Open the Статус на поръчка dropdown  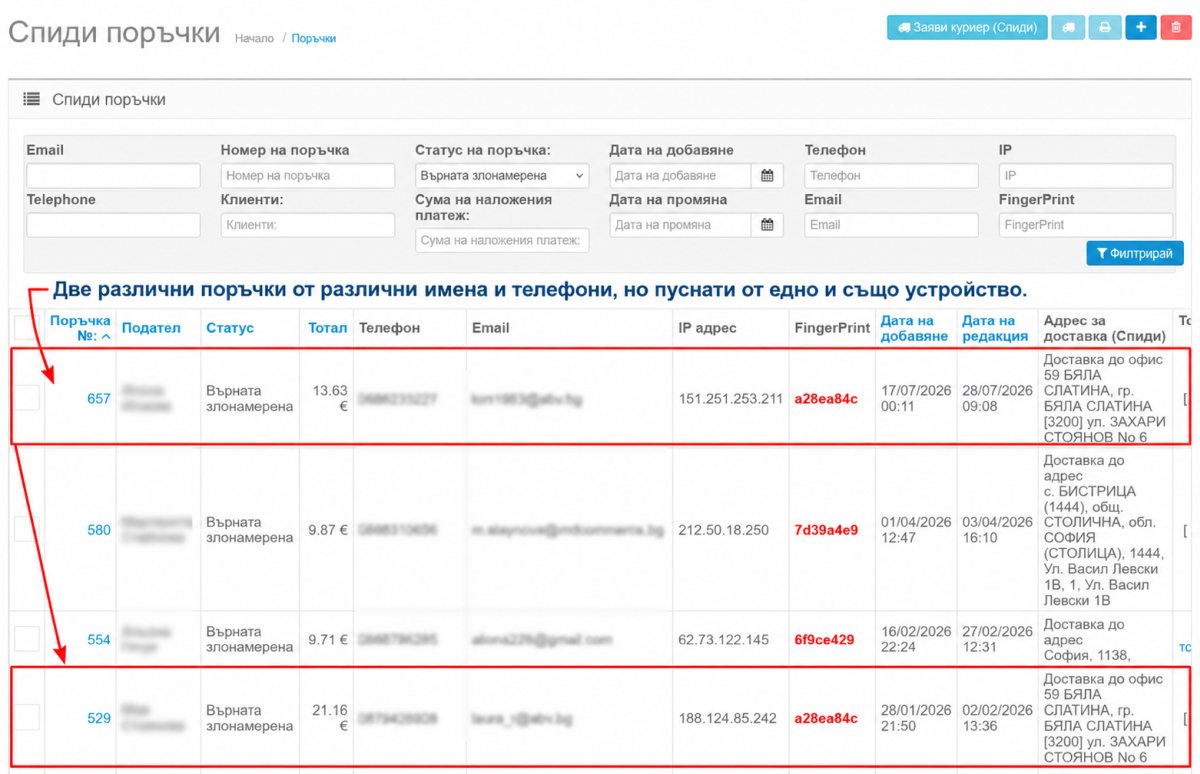click(x=502, y=176)
